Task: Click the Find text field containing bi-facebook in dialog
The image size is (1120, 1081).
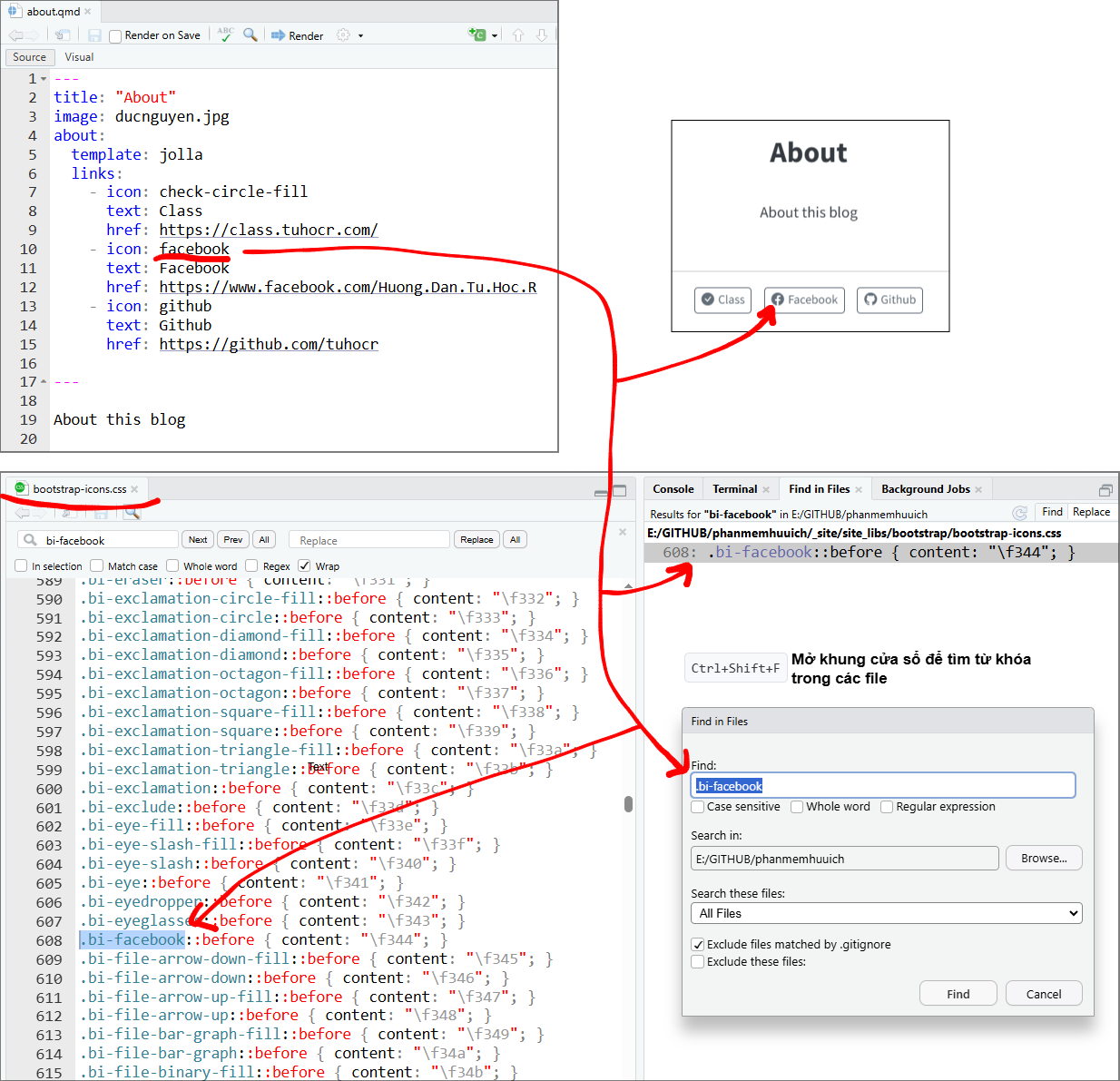Action: click(x=882, y=786)
